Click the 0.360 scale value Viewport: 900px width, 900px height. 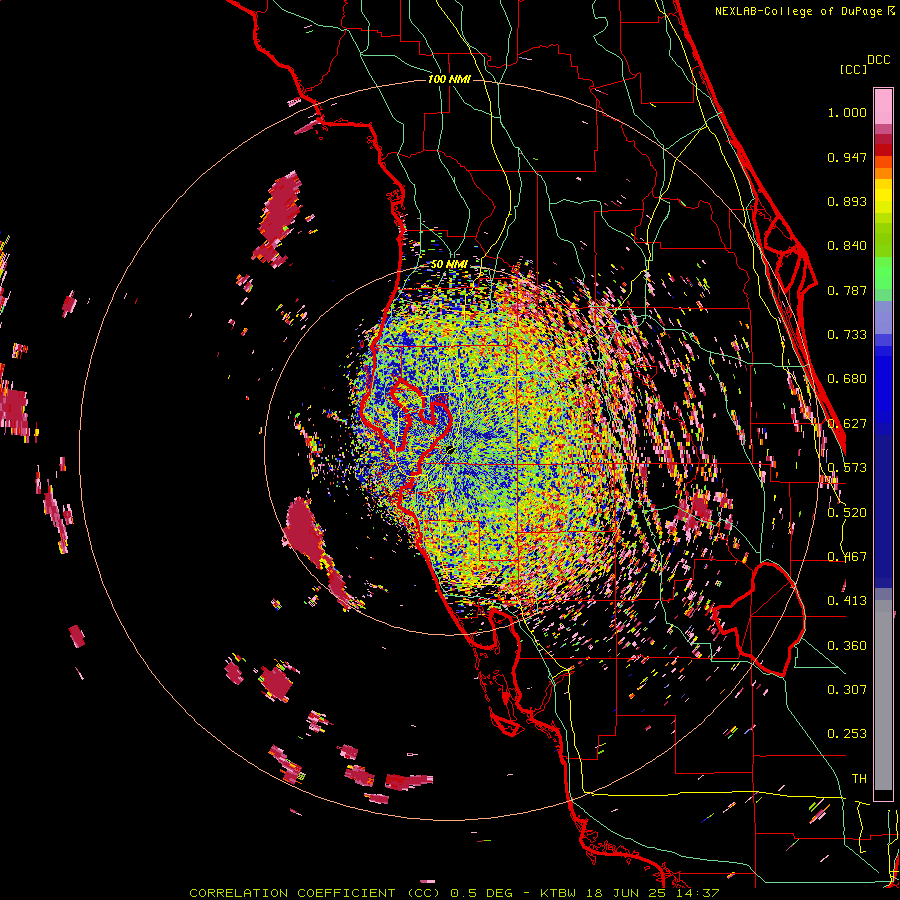pyautogui.click(x=847, y=646)
